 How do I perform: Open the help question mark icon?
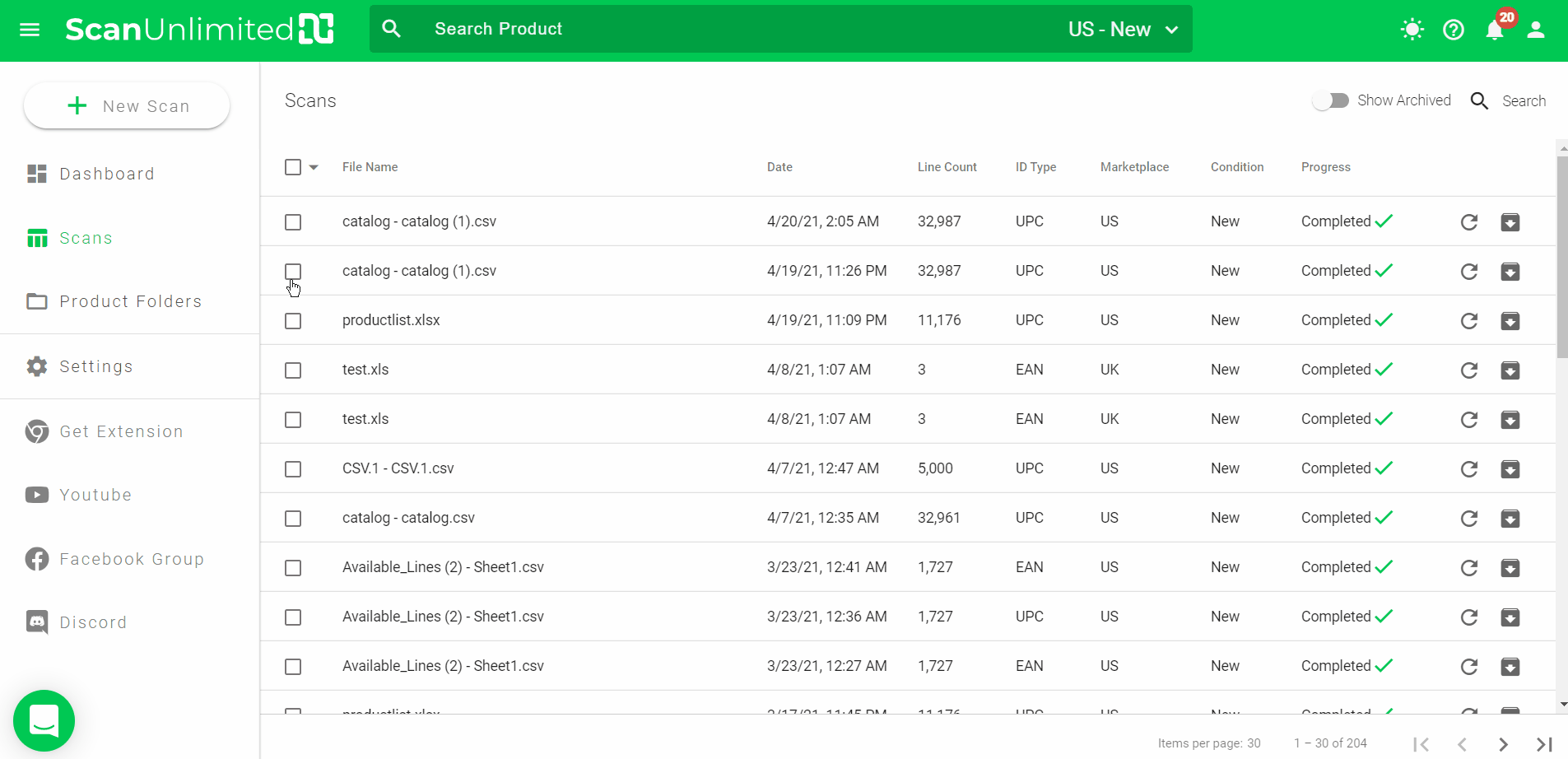click(1454, 30)
